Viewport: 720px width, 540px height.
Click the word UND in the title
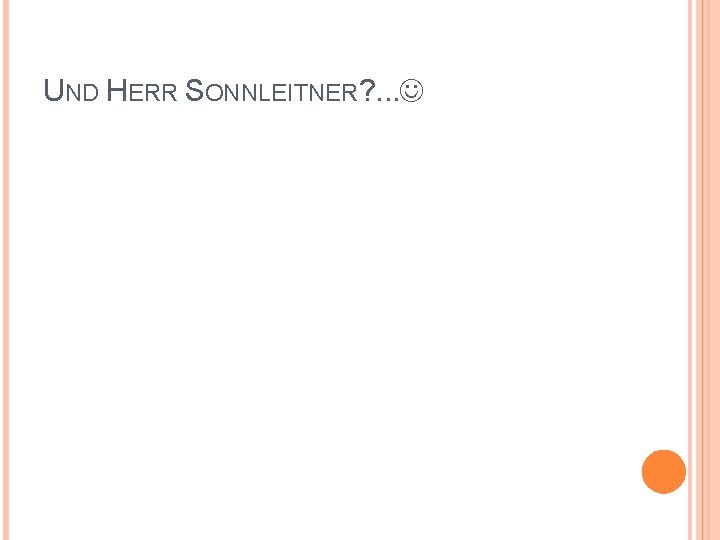coord(71,93)
